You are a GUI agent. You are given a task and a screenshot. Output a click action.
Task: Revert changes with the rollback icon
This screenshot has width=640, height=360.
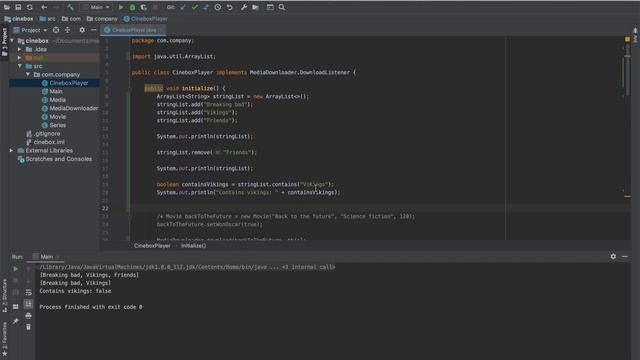(229, 7)
